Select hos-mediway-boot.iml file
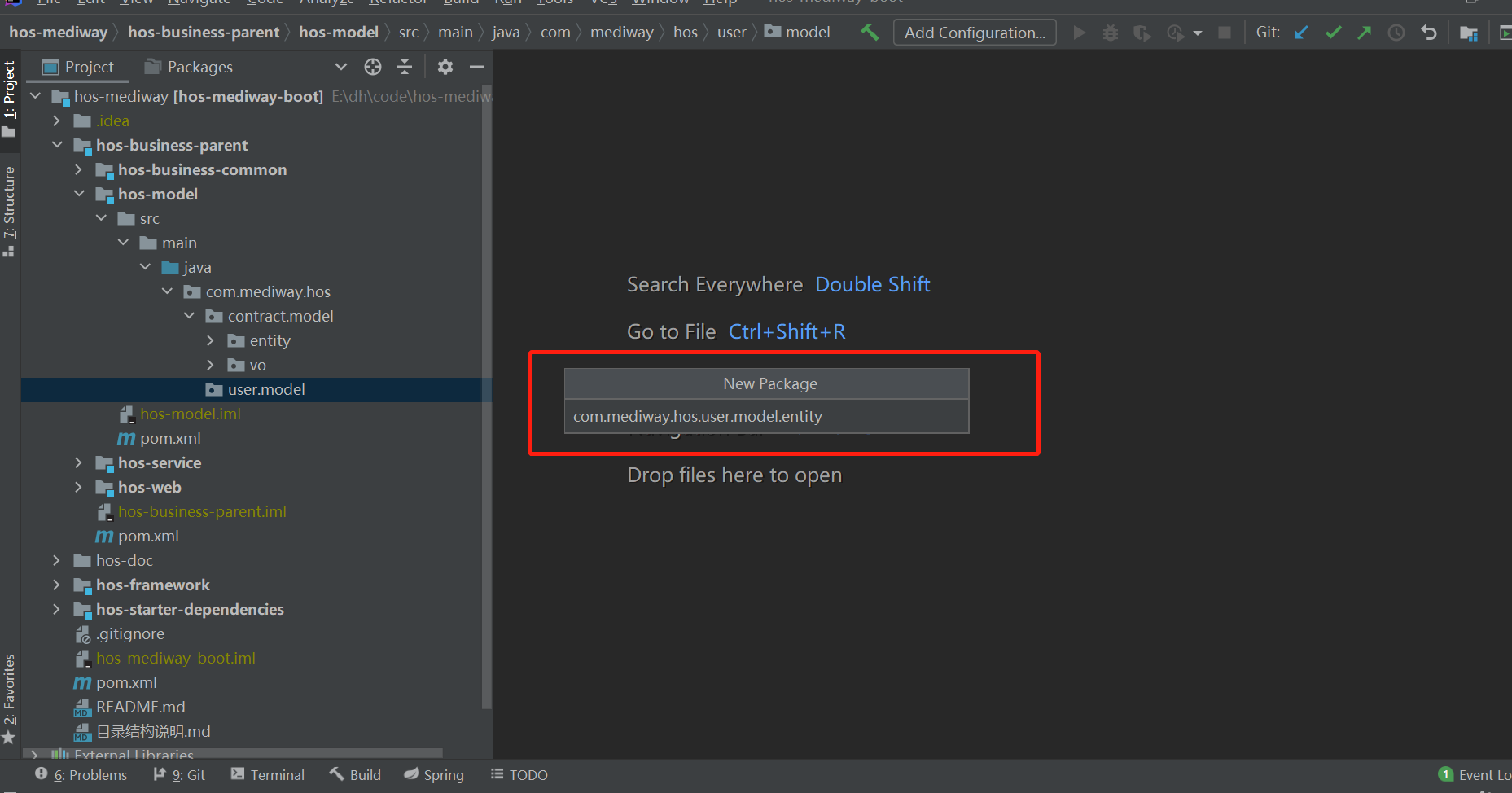Viewport: 1512px width, 793px height. pos(175,658)
